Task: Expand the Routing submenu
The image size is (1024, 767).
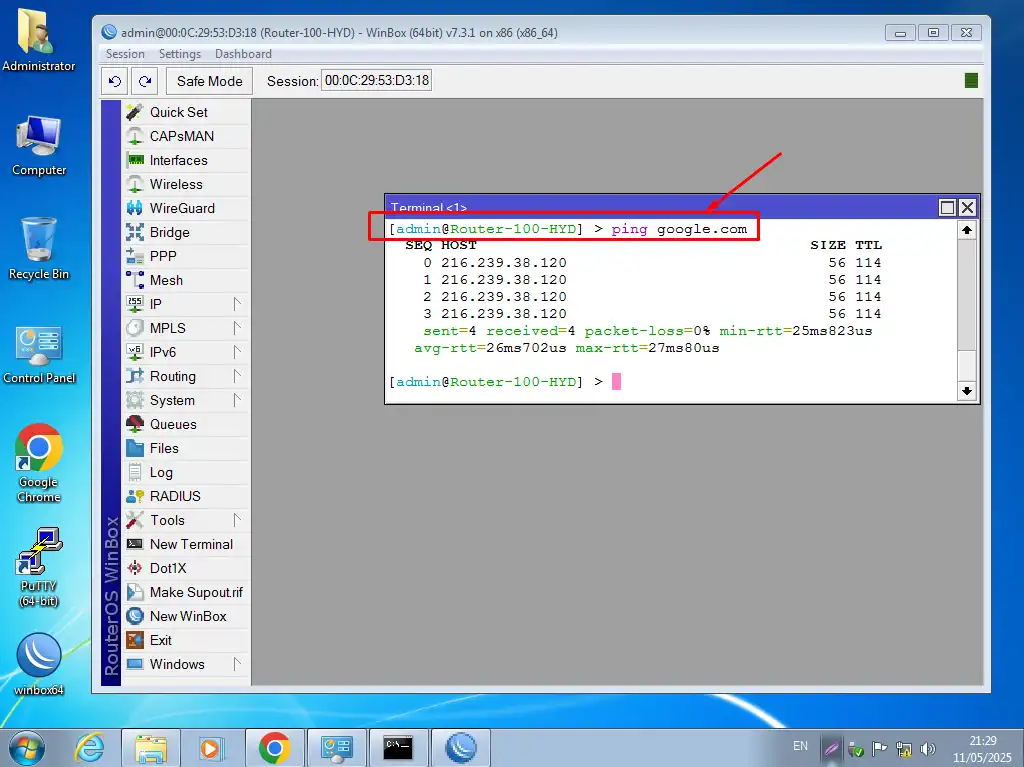Action: 237,376
